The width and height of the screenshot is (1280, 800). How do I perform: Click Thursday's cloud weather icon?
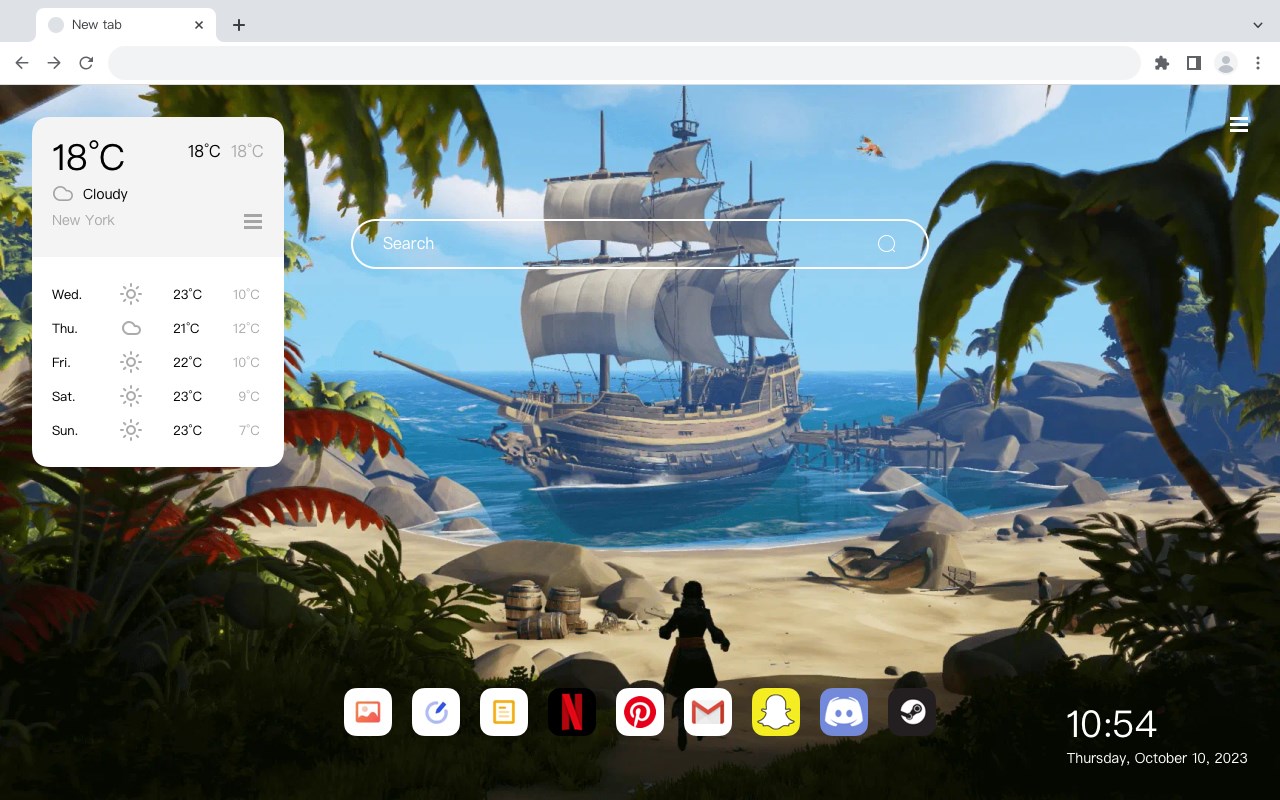[131, 328]
